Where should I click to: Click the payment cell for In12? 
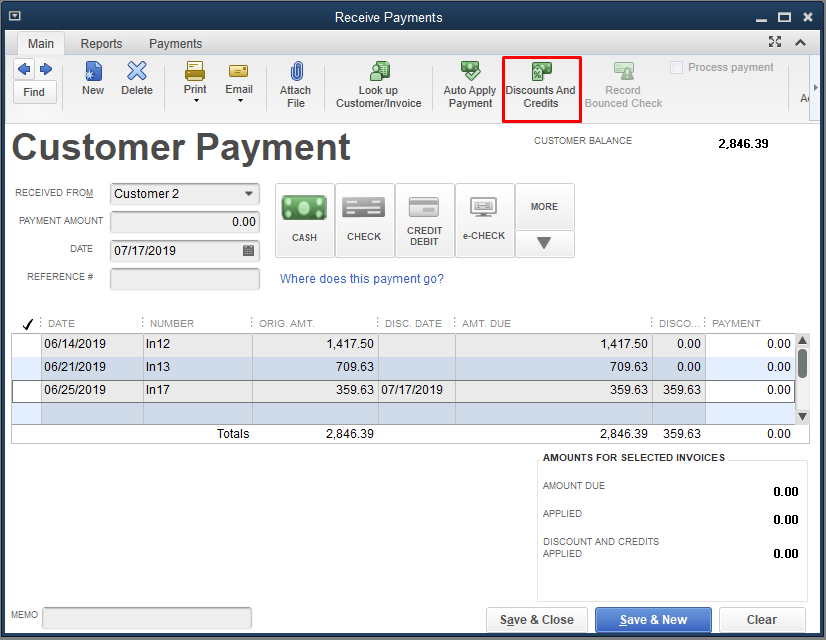click(750, 344)
